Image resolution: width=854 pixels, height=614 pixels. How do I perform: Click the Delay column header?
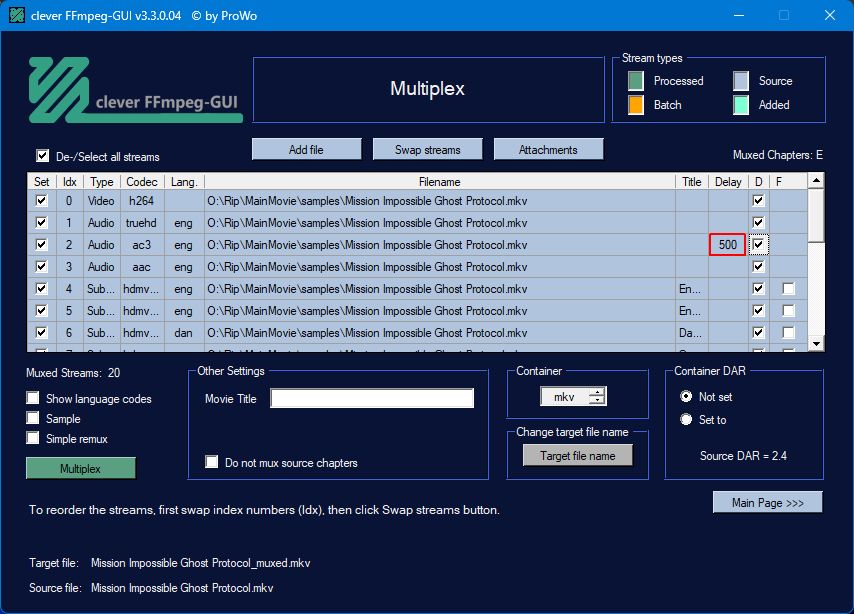(728, 181)
